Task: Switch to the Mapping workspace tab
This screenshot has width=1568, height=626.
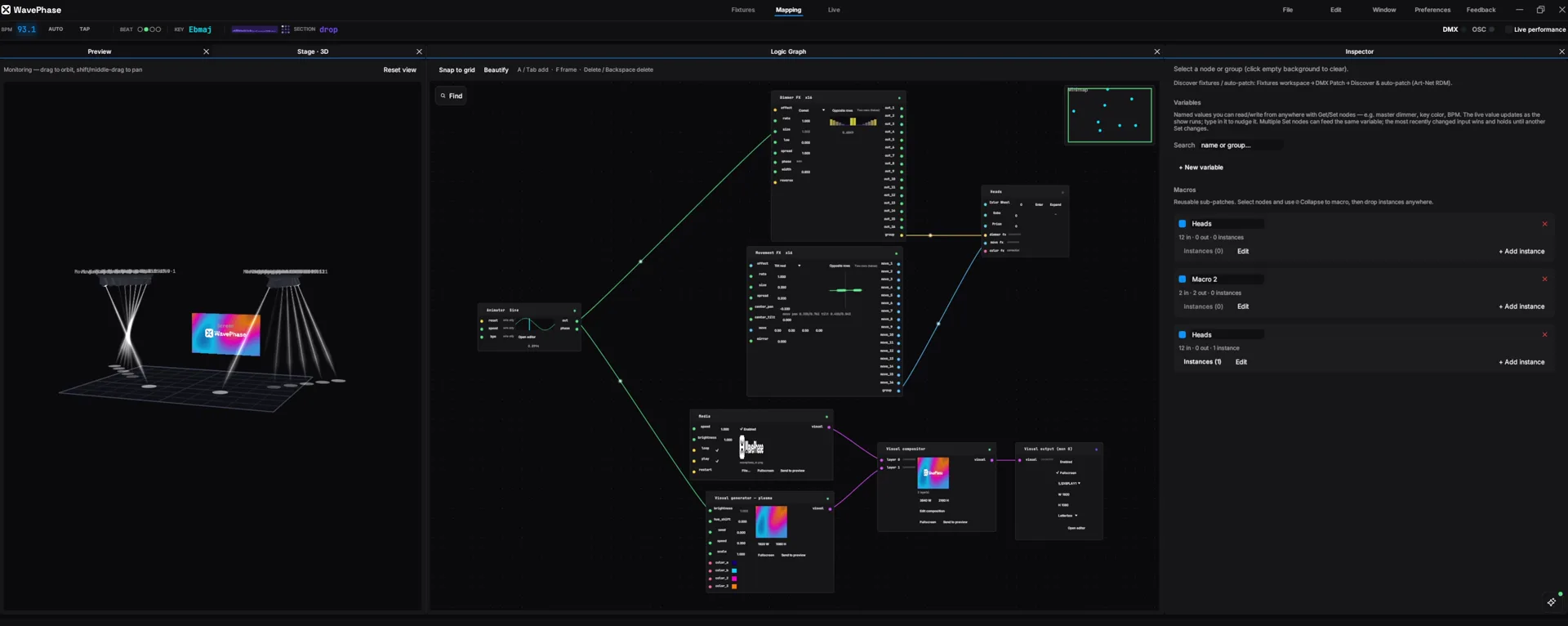Action: pos(788,10)
